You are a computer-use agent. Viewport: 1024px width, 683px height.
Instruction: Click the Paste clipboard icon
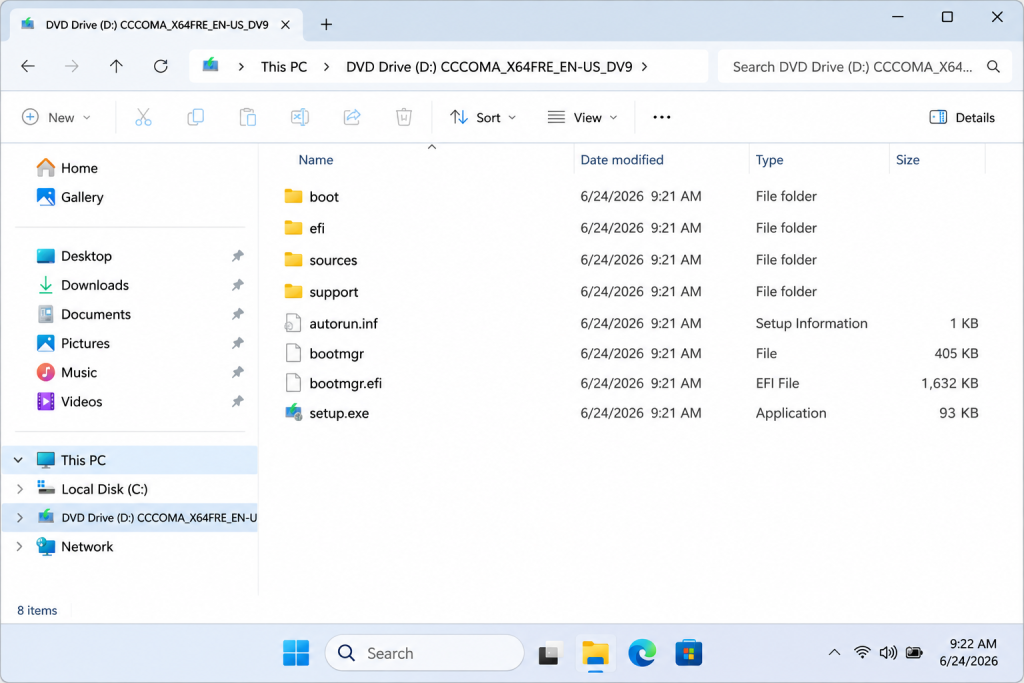coord(248,118)
